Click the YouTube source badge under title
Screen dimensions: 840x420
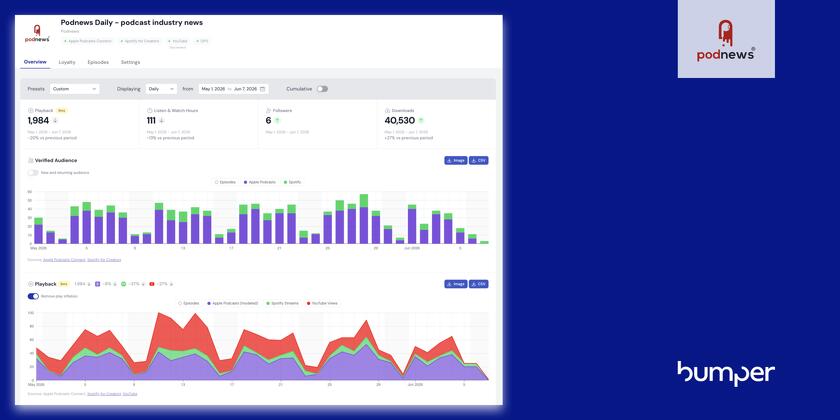(x=178, y=41)
